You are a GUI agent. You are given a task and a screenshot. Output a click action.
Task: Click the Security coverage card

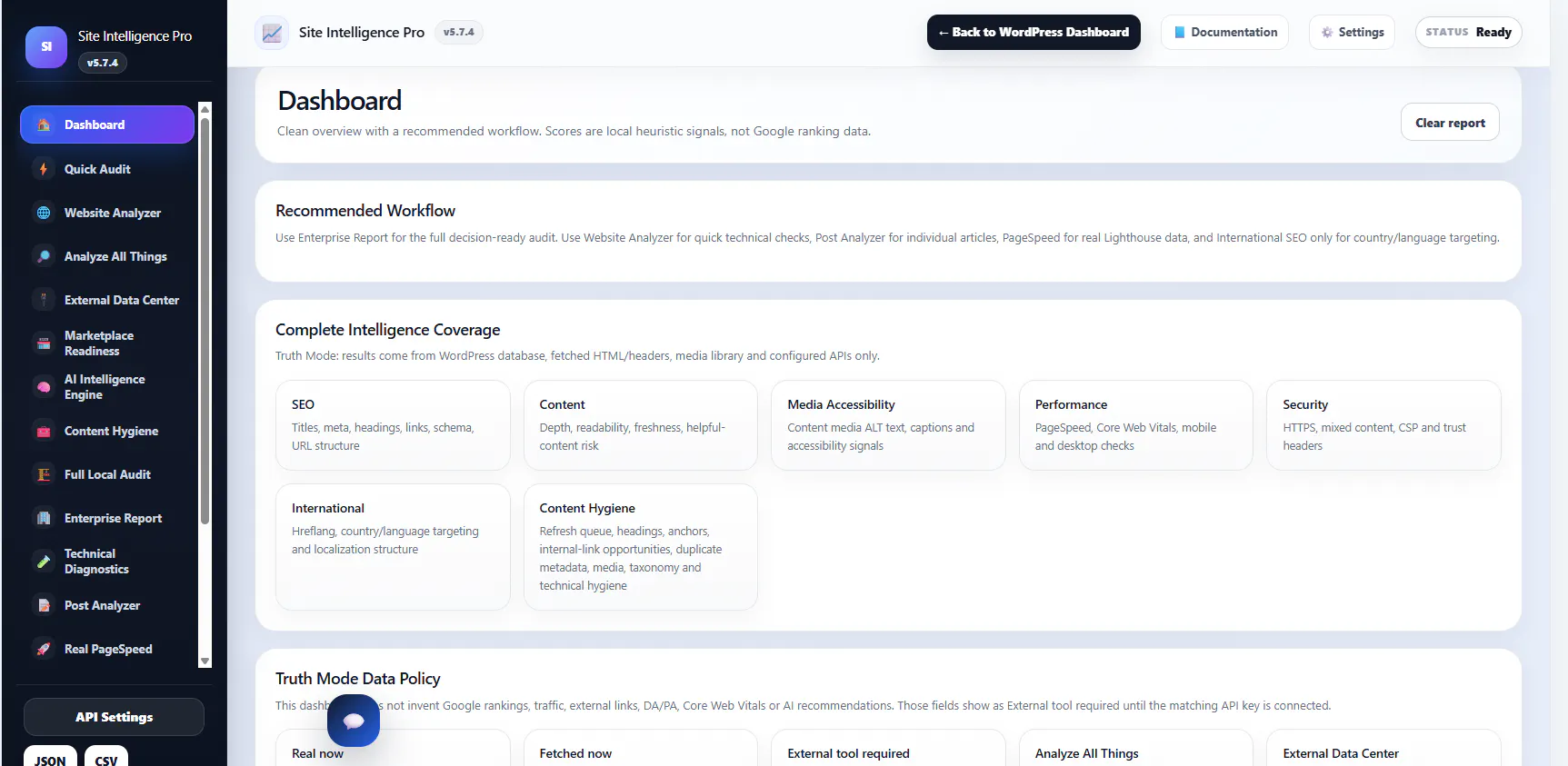tap(1383, 425)
